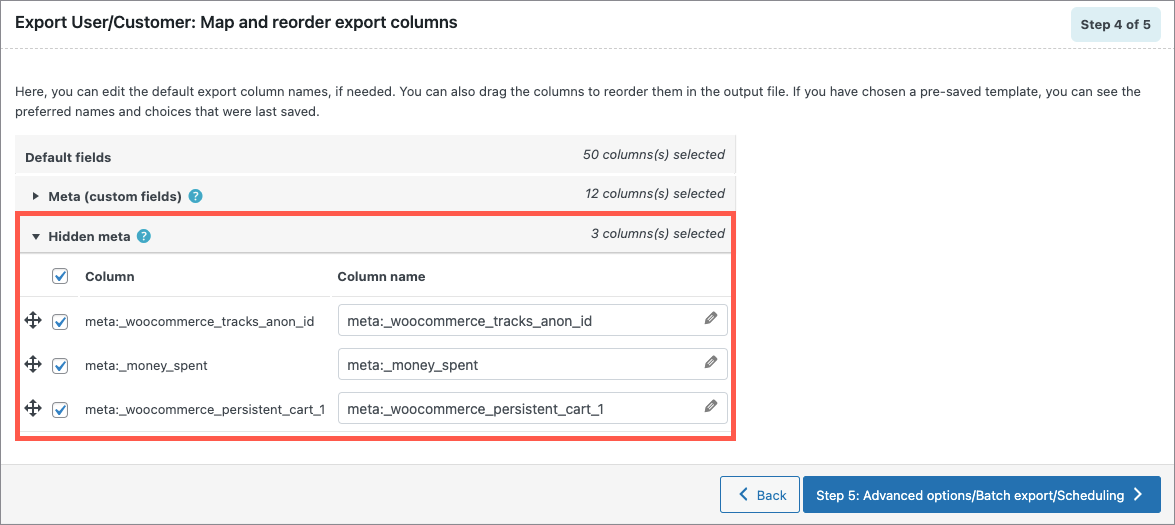Viewport: 1175px width, 525px height.
Task: Click the '12 columns(s) selected' text
Action: pos(655,194)
